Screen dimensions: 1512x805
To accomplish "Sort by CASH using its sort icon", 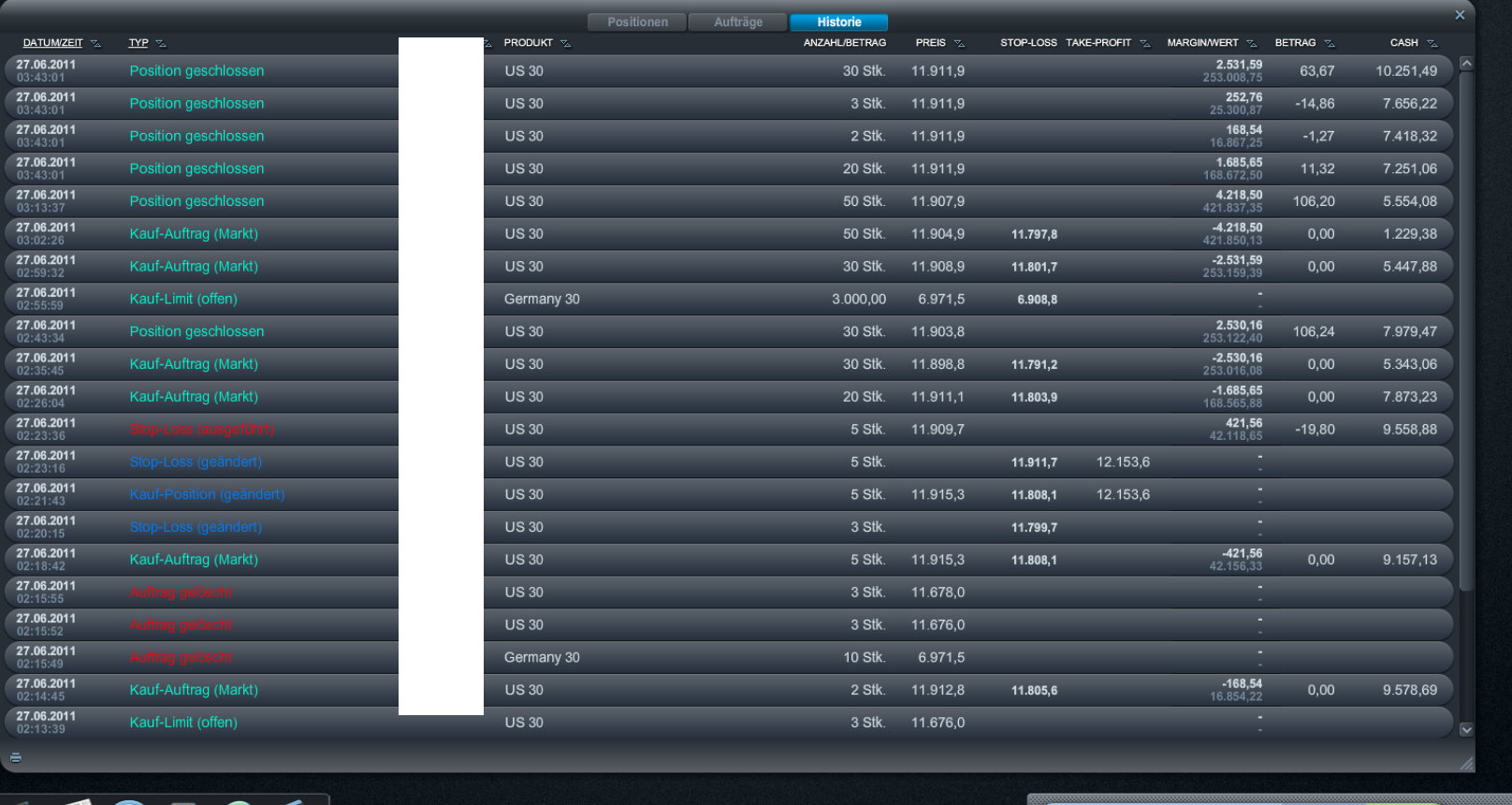I will (1432, 43).
